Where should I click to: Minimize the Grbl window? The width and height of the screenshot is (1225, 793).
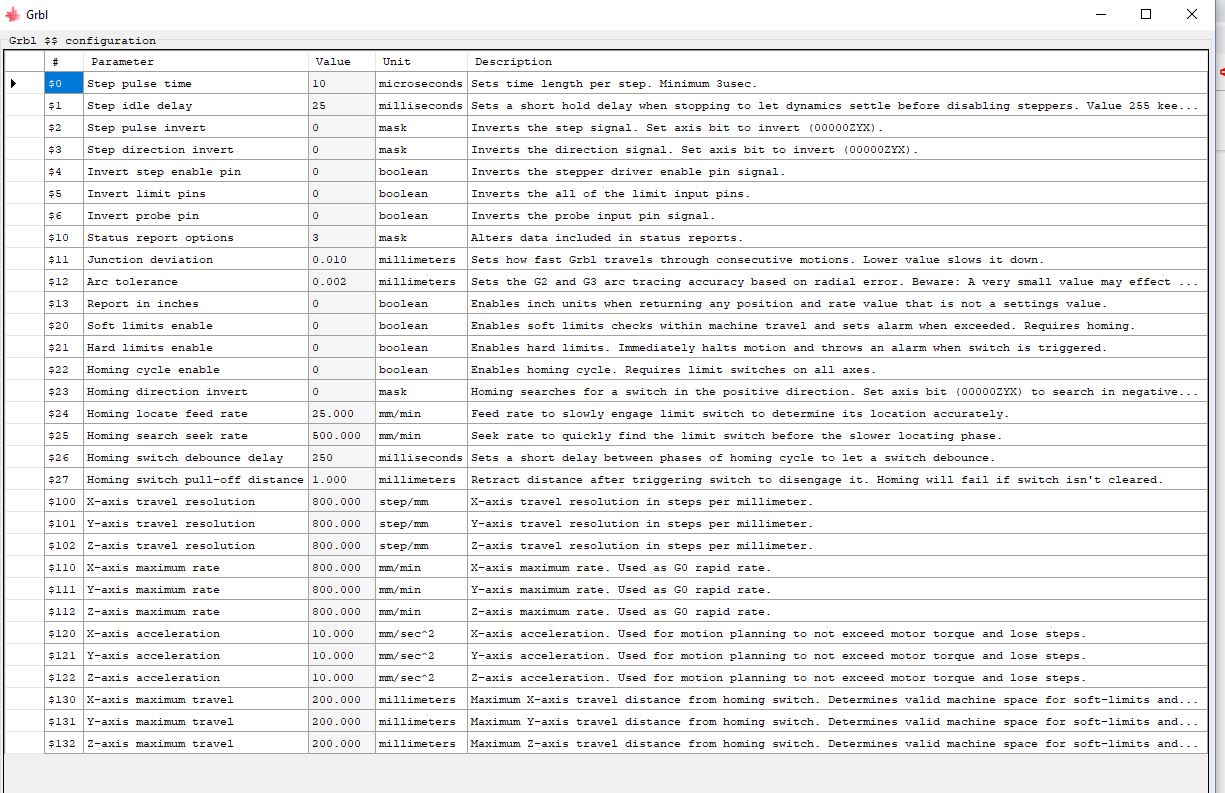tap(1100, 14)
